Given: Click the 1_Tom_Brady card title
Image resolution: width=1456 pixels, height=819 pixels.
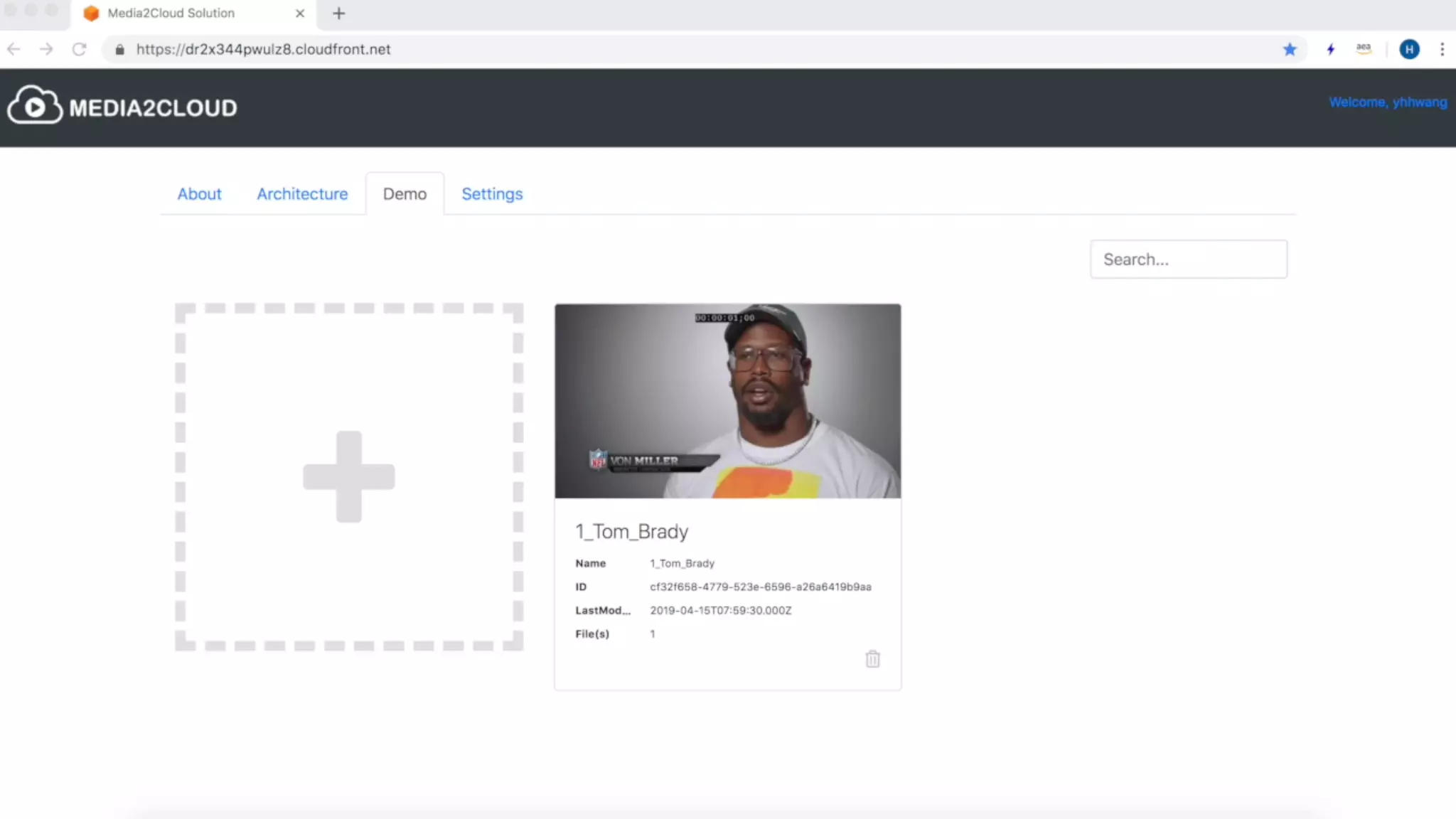Looking at the screenshot, I should tap(631, 532).
